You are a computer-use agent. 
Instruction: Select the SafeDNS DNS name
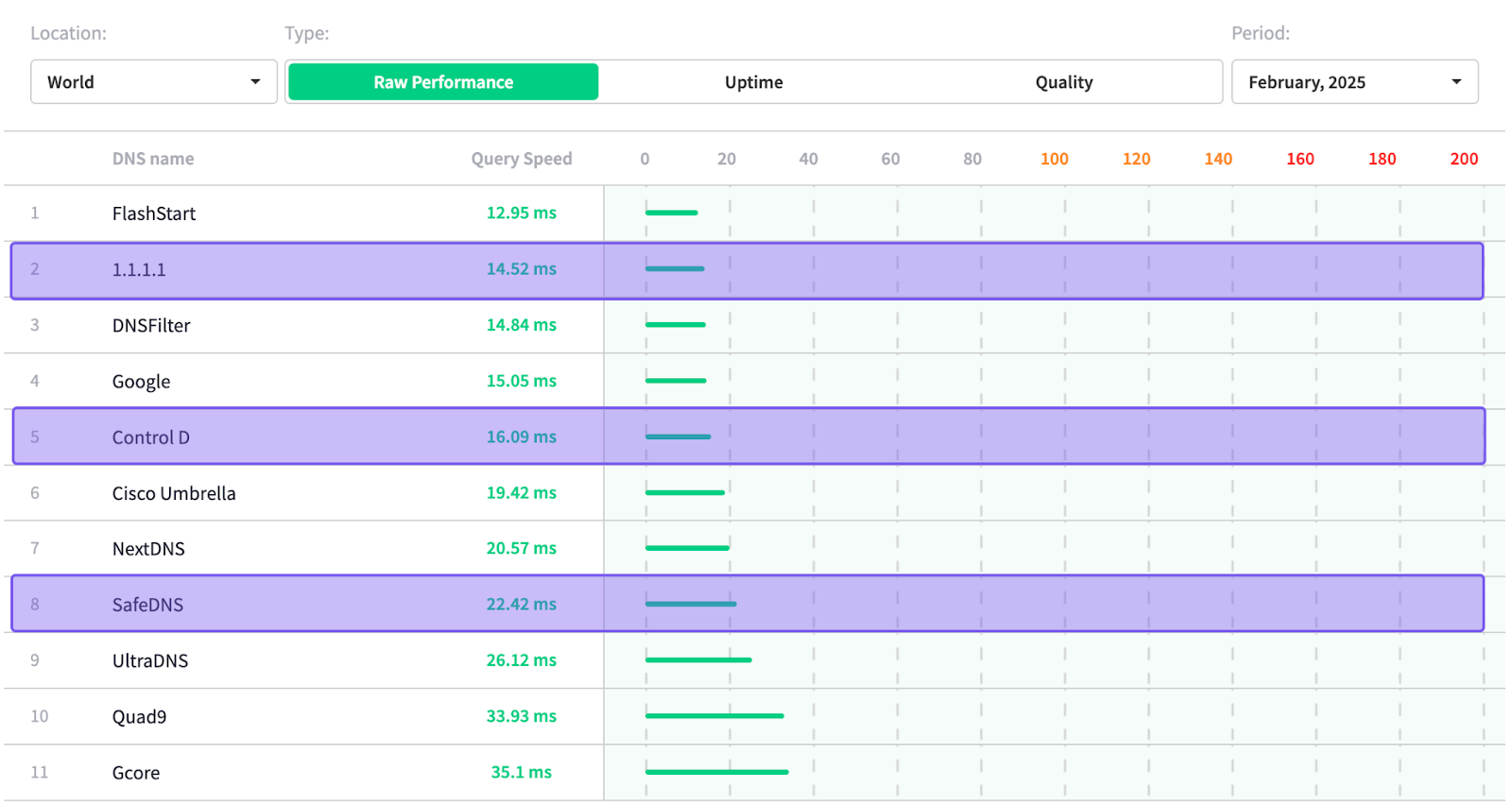tap(147, 605)
